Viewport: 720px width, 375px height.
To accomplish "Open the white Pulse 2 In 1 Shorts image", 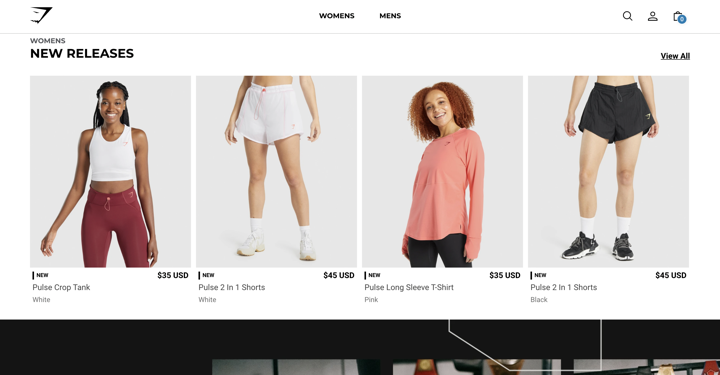I will (x=276, y=172).
